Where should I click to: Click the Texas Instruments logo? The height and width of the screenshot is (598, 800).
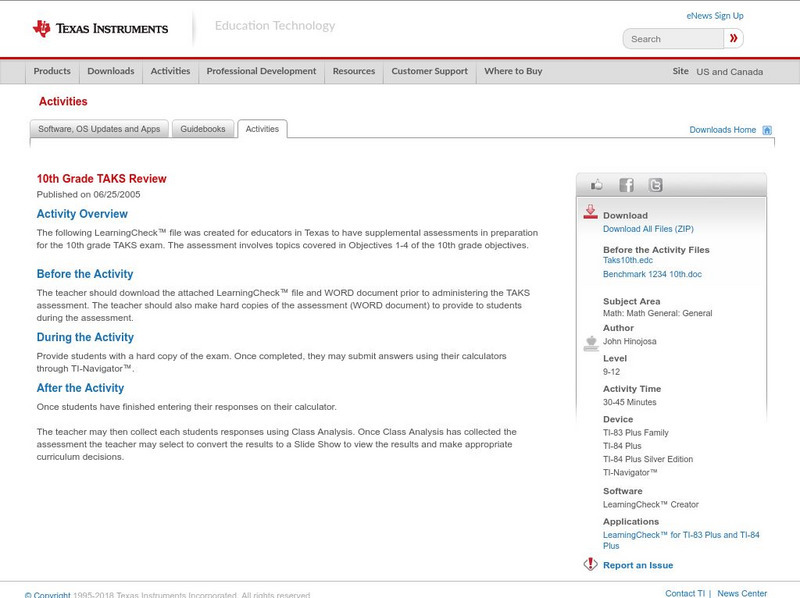100,29
